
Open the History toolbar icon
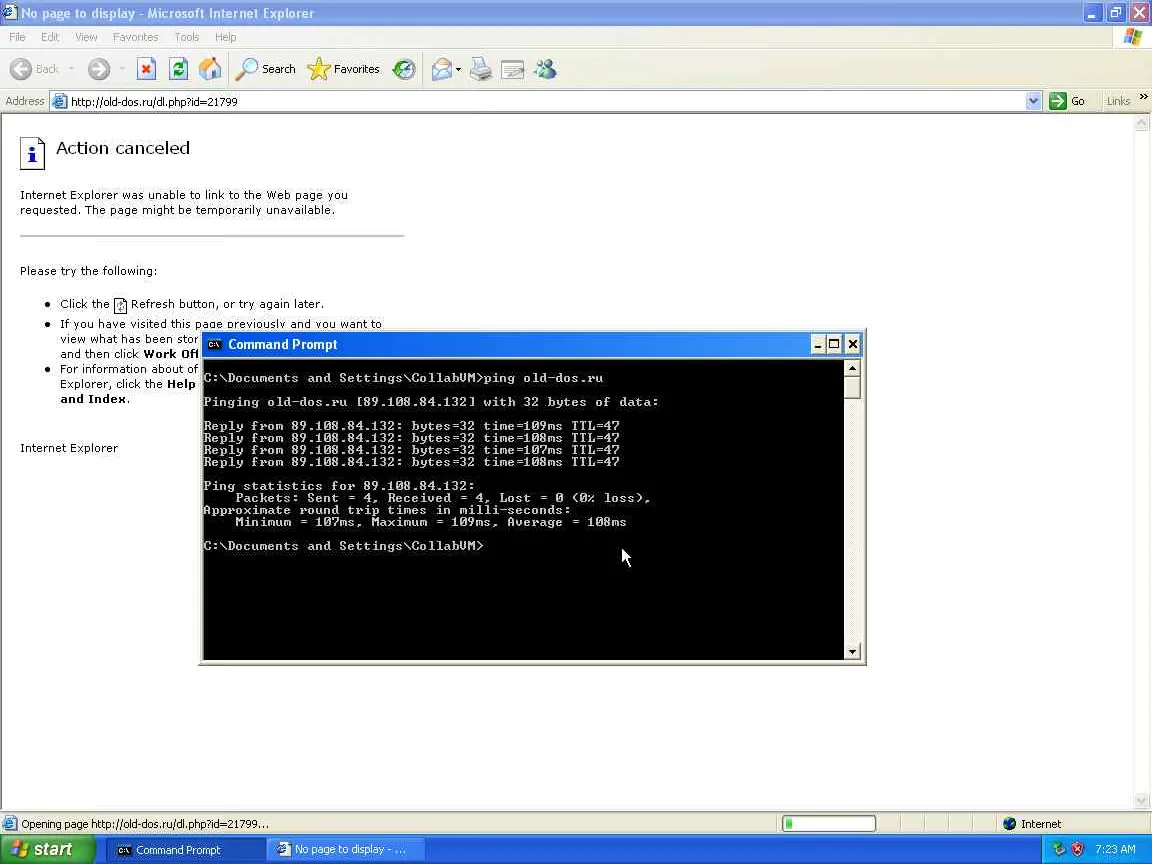[x=403, y=69]
